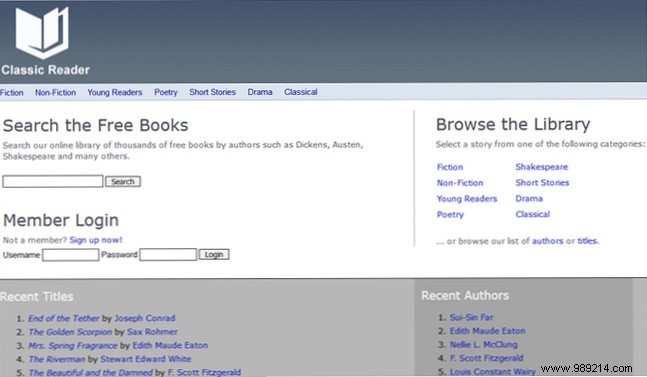This screenshot has height=377, width=647.
Task: Browse Poetry in the library list
Action: (x=451, y=214)
